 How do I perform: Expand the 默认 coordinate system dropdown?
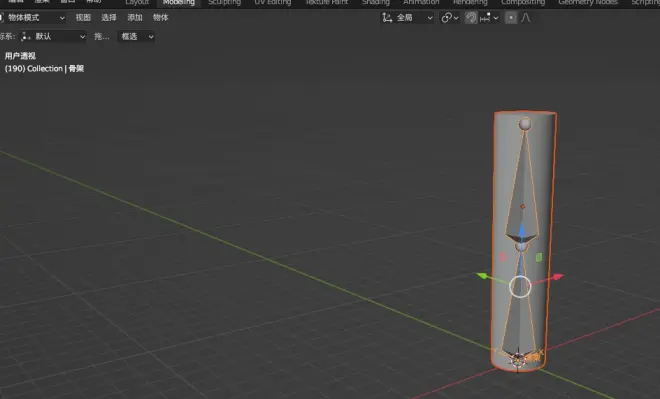pyautogui.click(x=53, y=37)
